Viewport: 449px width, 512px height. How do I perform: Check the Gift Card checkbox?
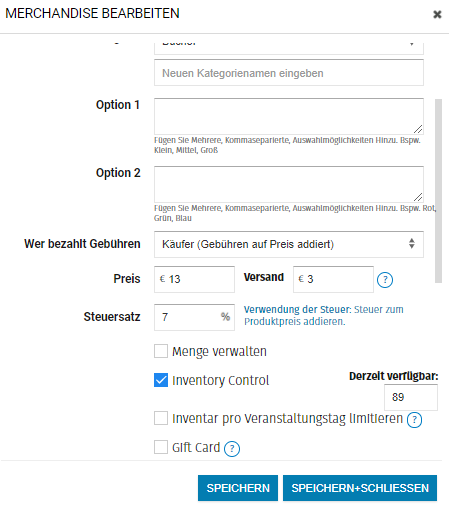coord(161,447)
